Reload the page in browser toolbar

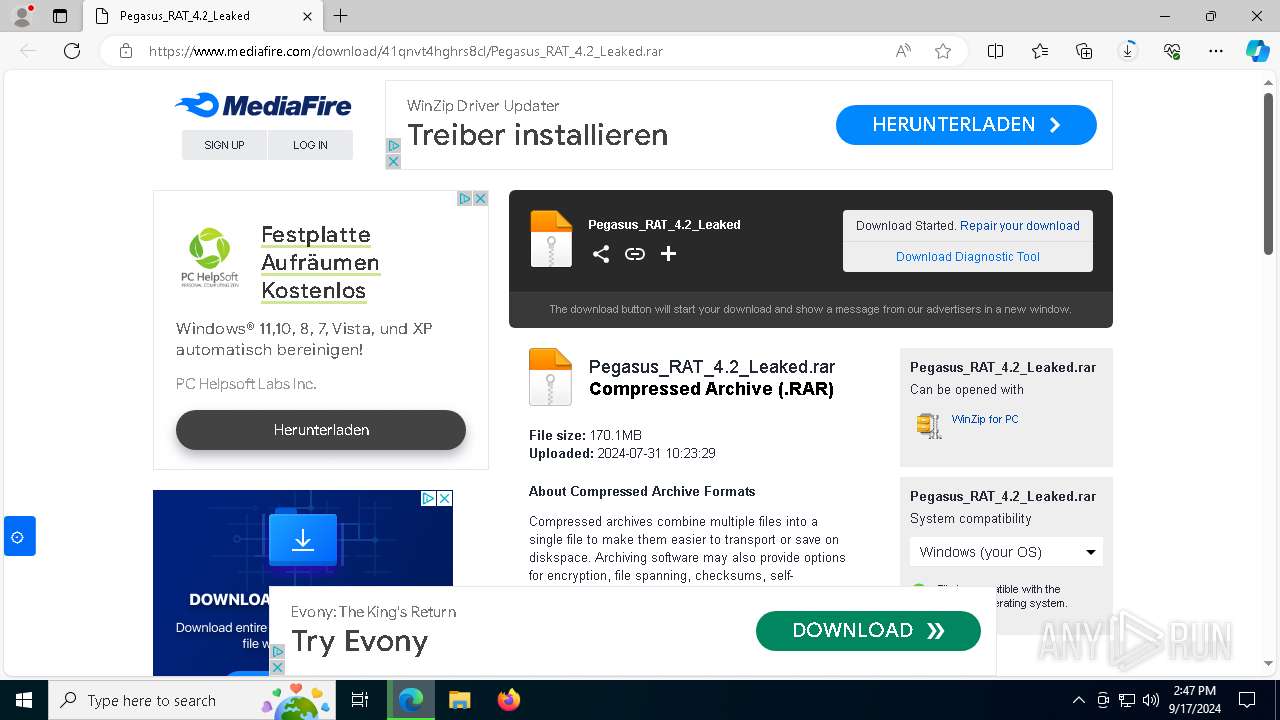pyautogui.click(x=72, y=51)
